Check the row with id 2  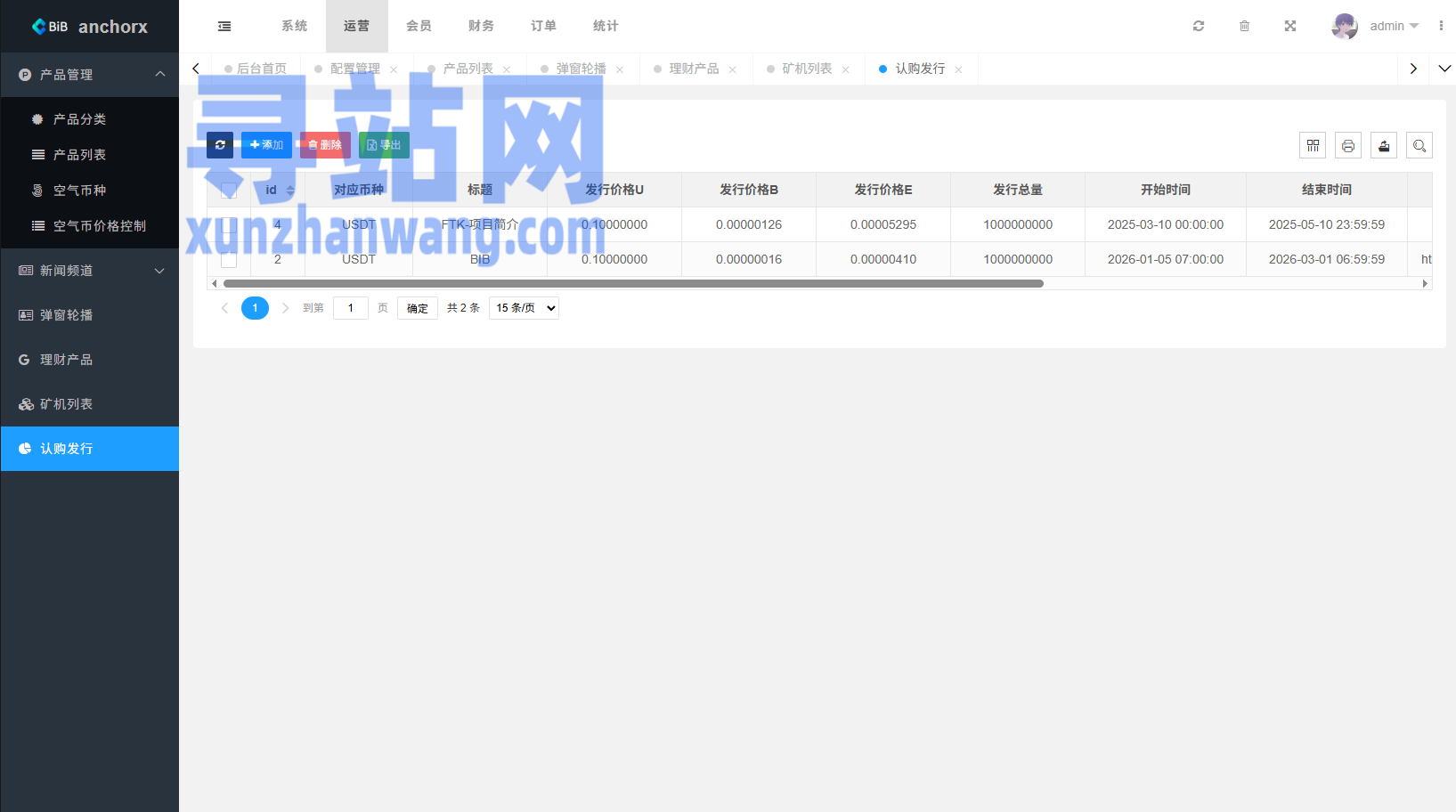[229, 260]
